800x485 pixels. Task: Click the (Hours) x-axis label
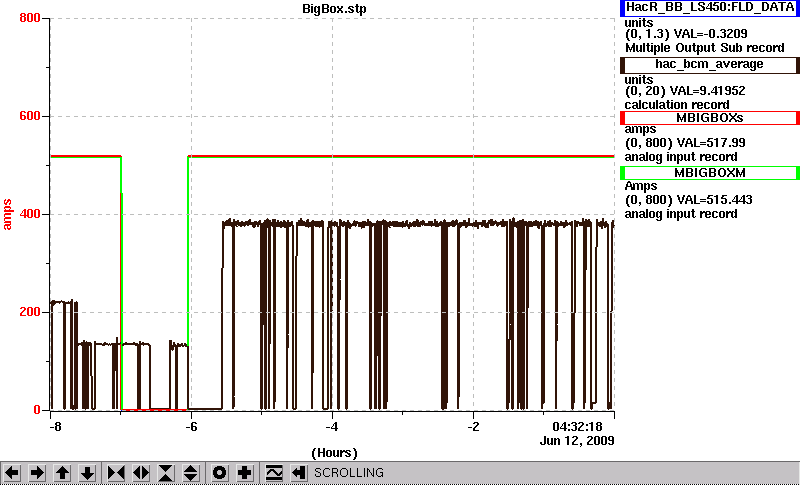pos(334,453)
